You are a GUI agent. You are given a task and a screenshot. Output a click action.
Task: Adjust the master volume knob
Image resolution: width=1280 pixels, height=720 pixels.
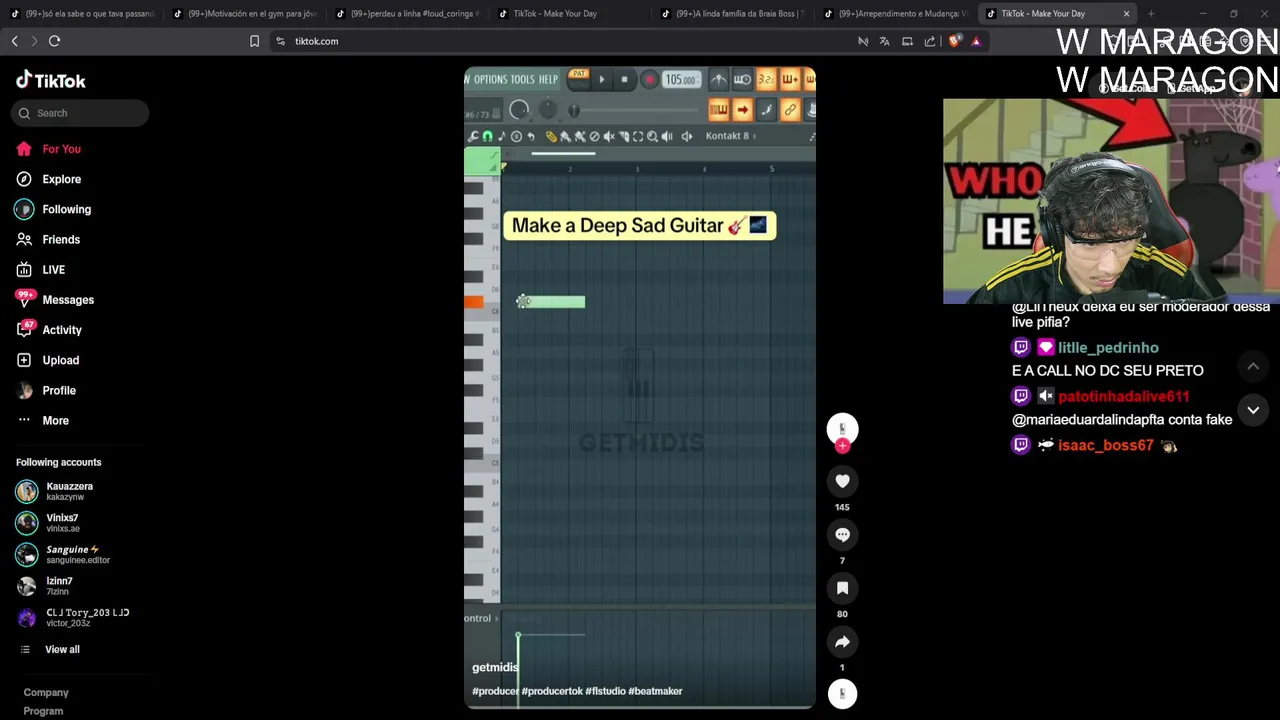click(x=519, y=109)
